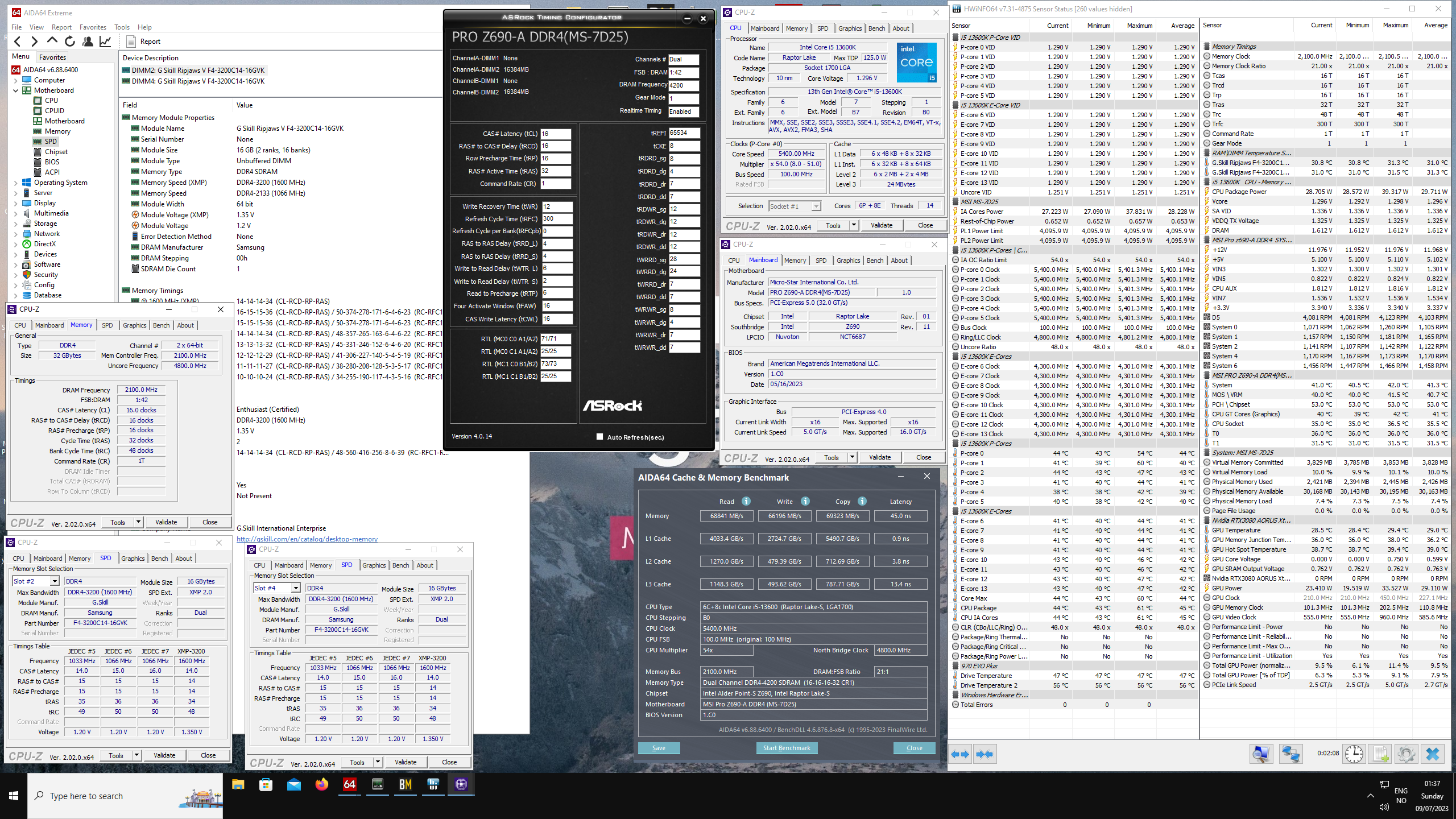1456x819 pixels.
Task: Expand HWiNFO columns with outward arrows icon
Action: pos(960,754)
